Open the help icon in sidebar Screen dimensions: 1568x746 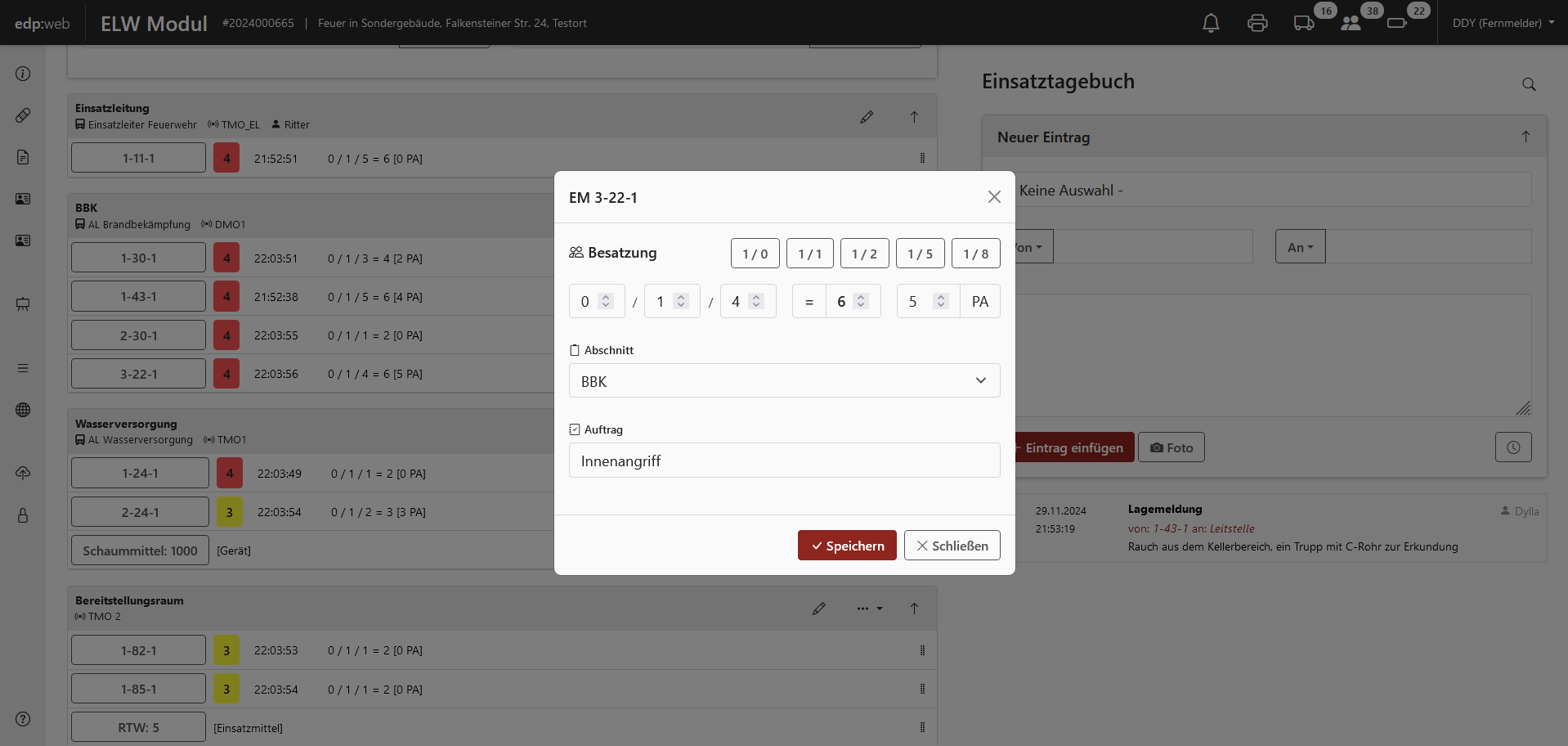coord(23,719)
